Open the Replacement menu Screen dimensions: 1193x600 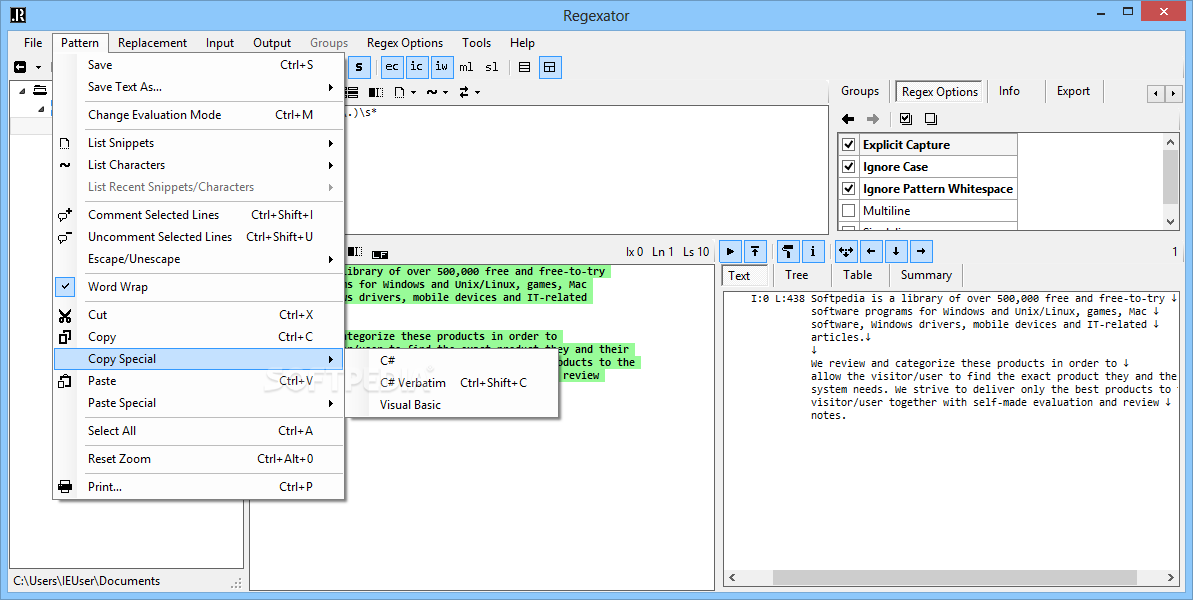pyautogui.click(x=152, y=43)
